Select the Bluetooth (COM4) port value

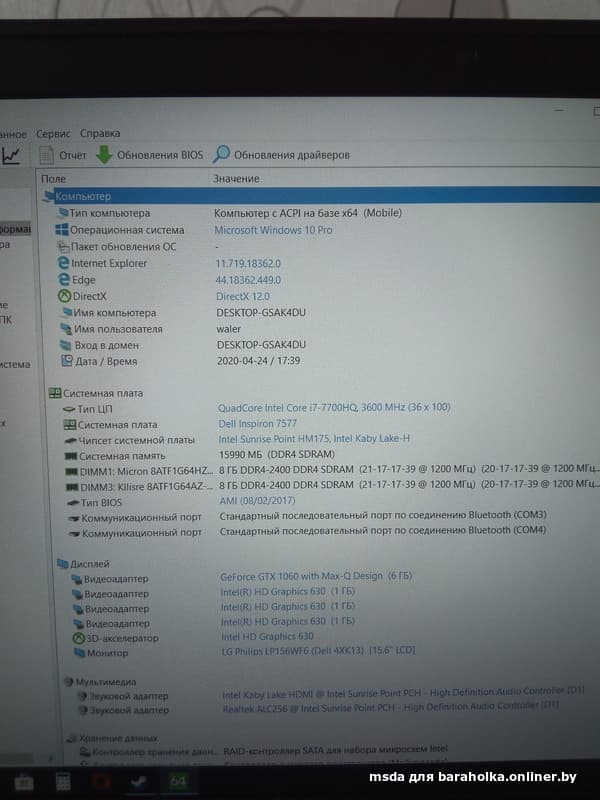click(383, 530)
